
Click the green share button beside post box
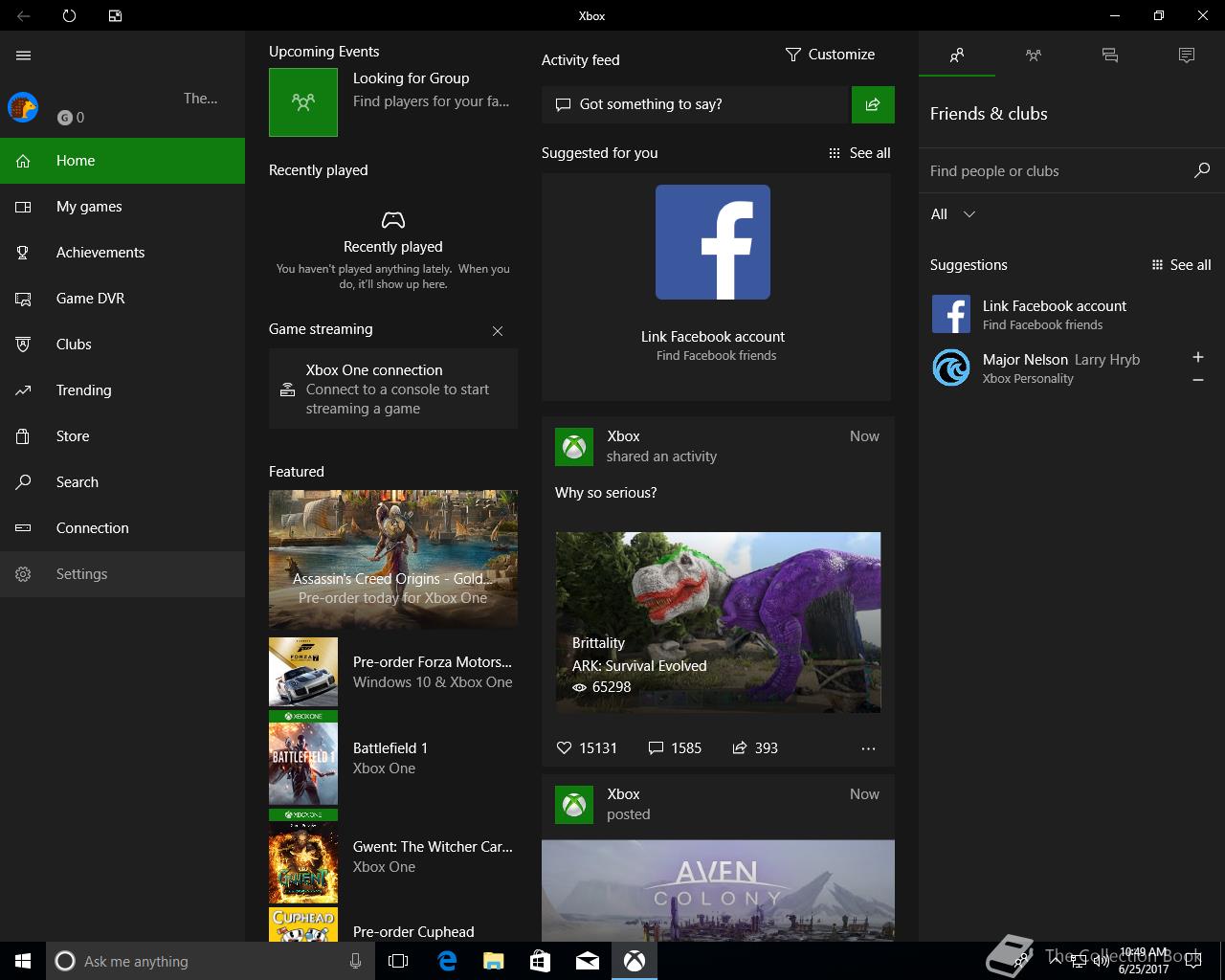click(873, 104)
